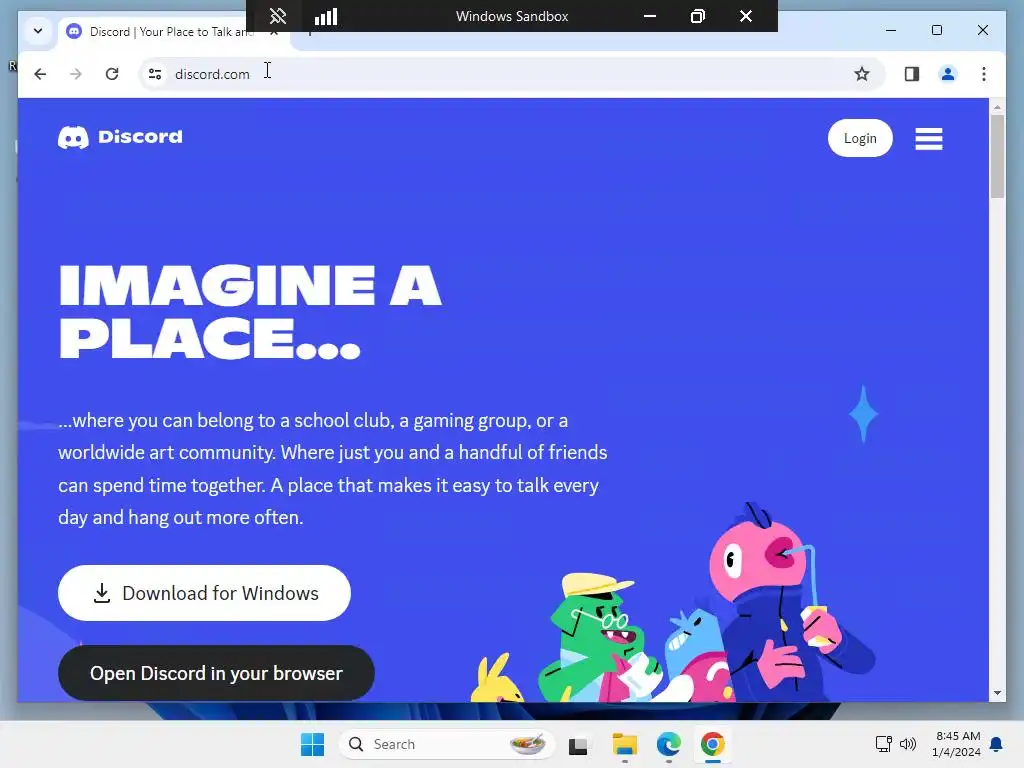
Task: Click the Windows Sandbox pin icon
Action: [278, 16]
